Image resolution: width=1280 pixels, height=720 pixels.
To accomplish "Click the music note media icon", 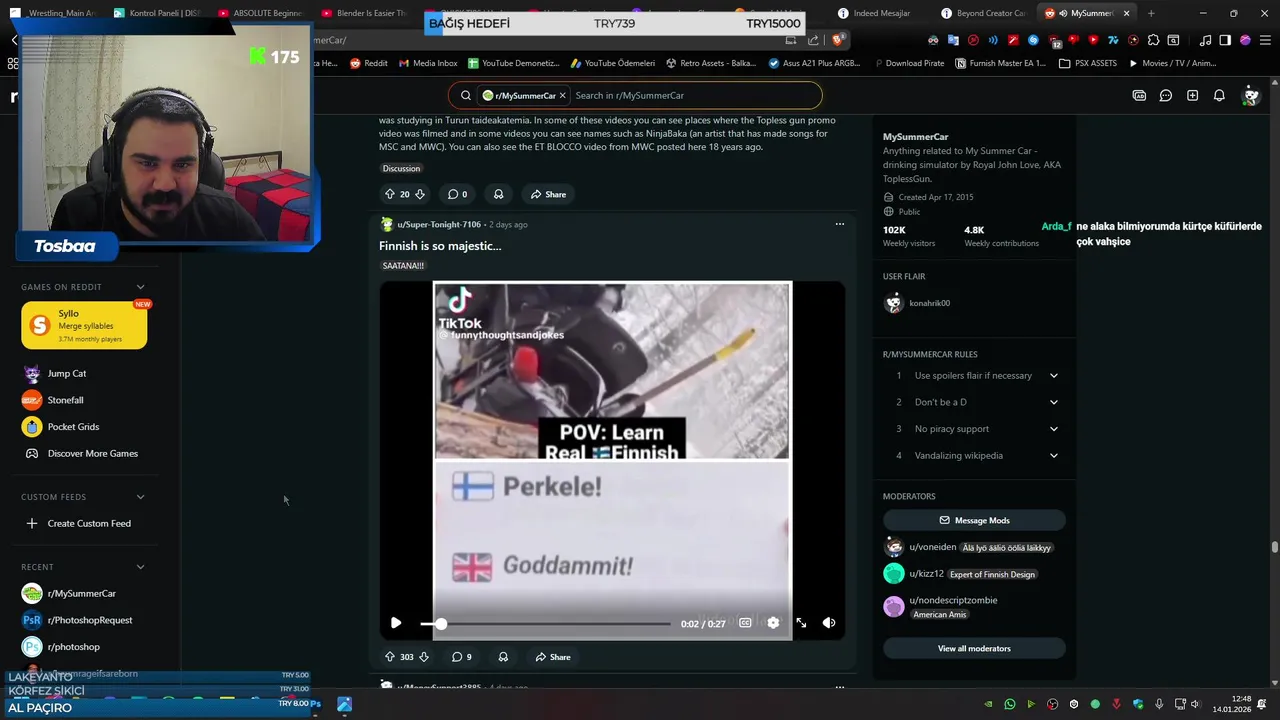I will click(1205, 40).
